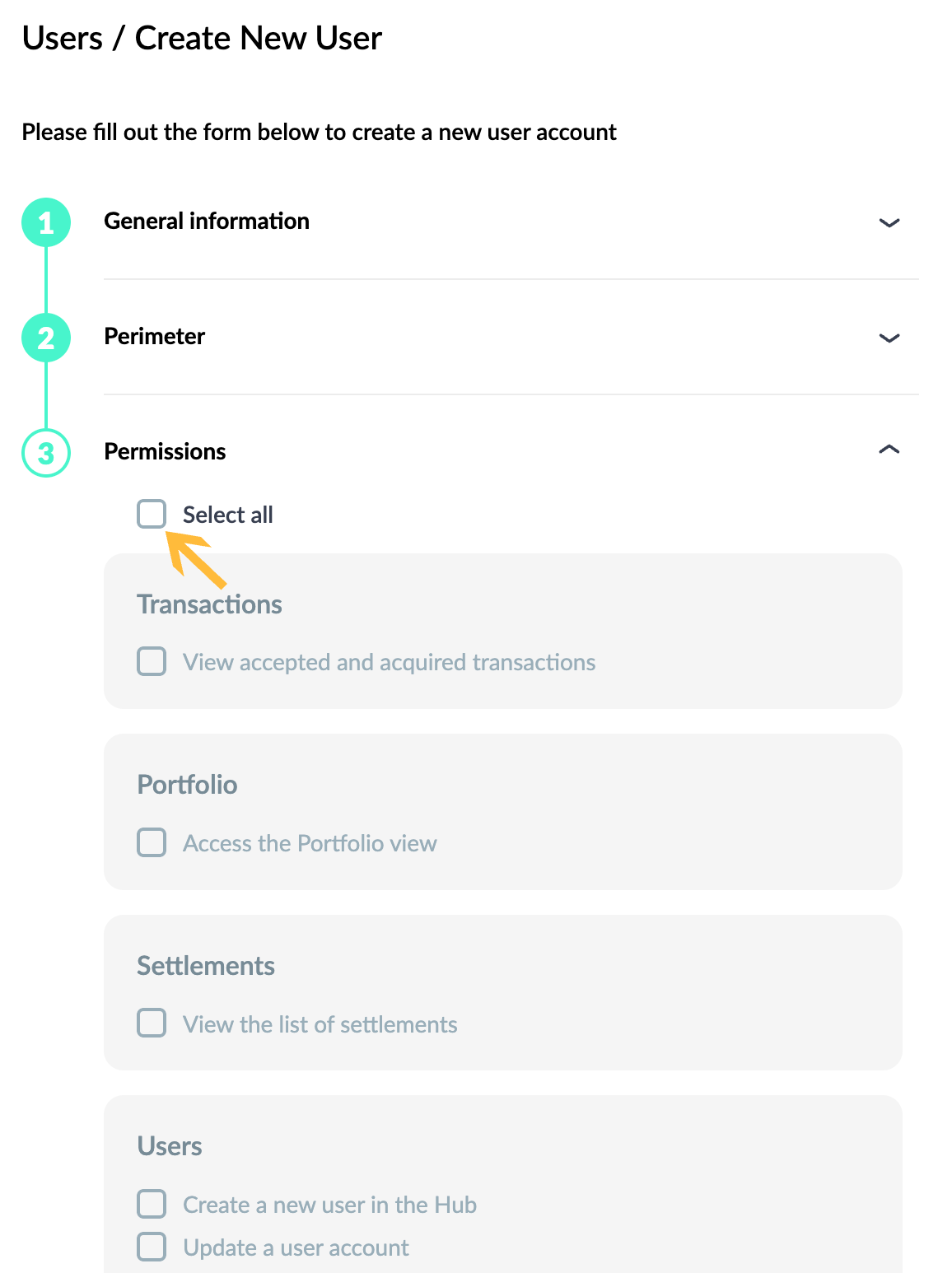Image resolution: width=952 pixels, height=1273 pixels.
Task: Click the Permissions step heading
Action: [x=165, y=451]
